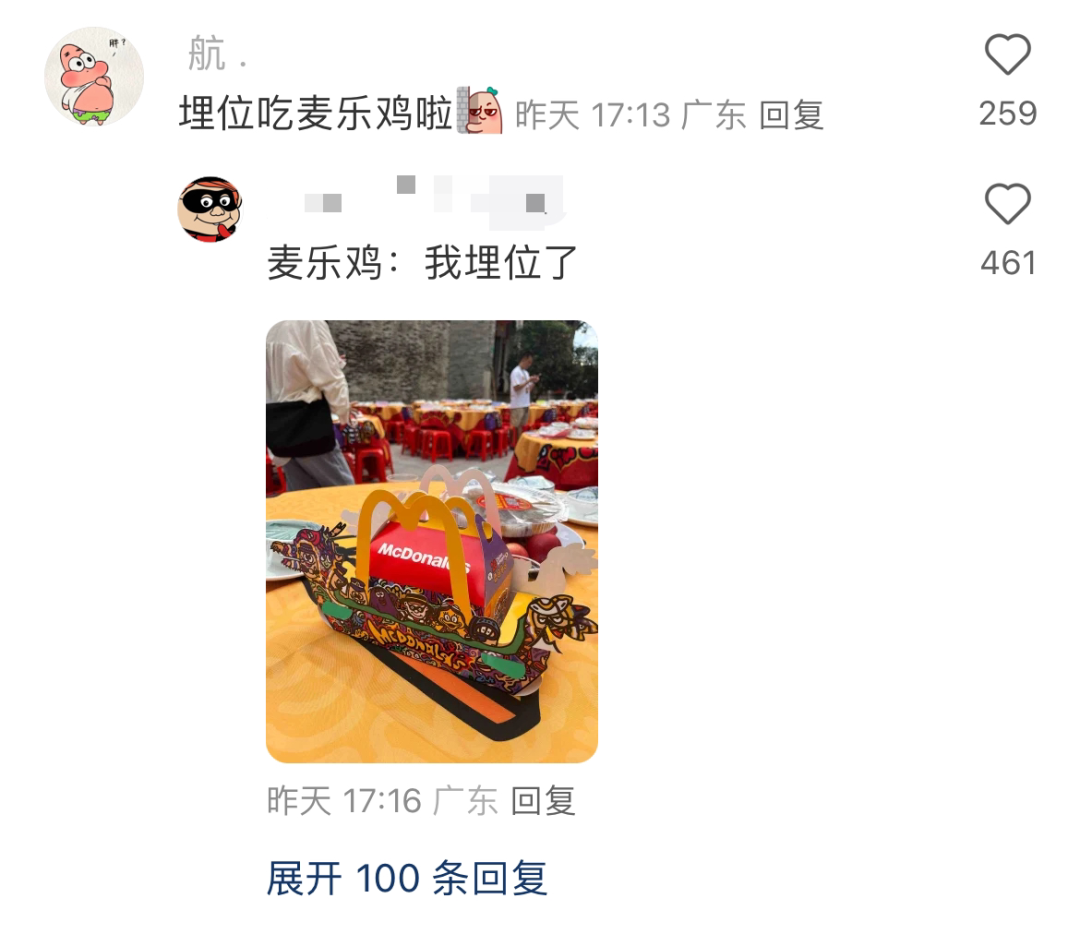Viewport: 1080px width, 934px height.
Task: Expand 展开 100 条回复
Action: point(407,878)
